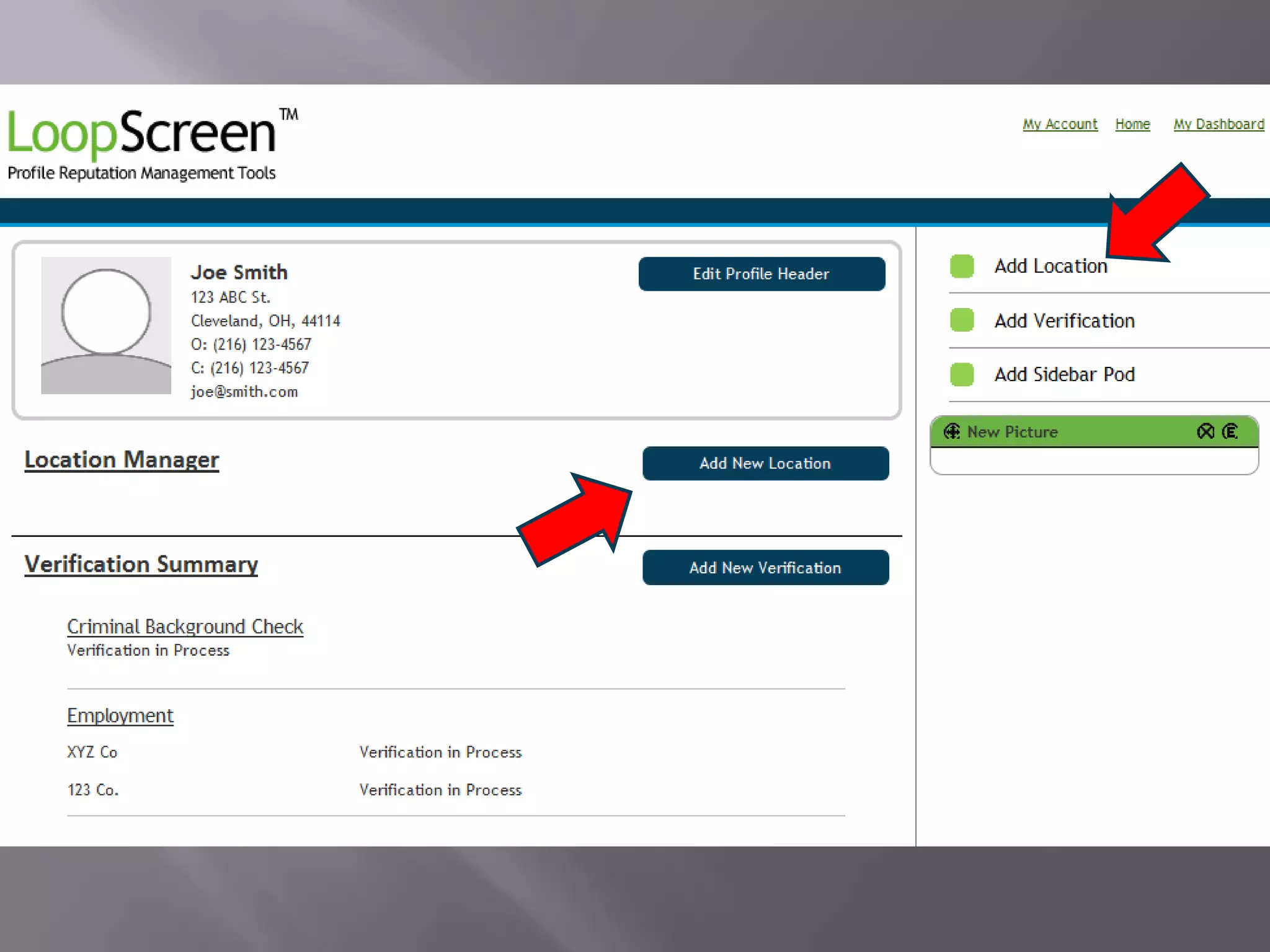Screen dimensions: 1270x952
Task: Open the Employment verification link
Action: click(x=120, y=716)
